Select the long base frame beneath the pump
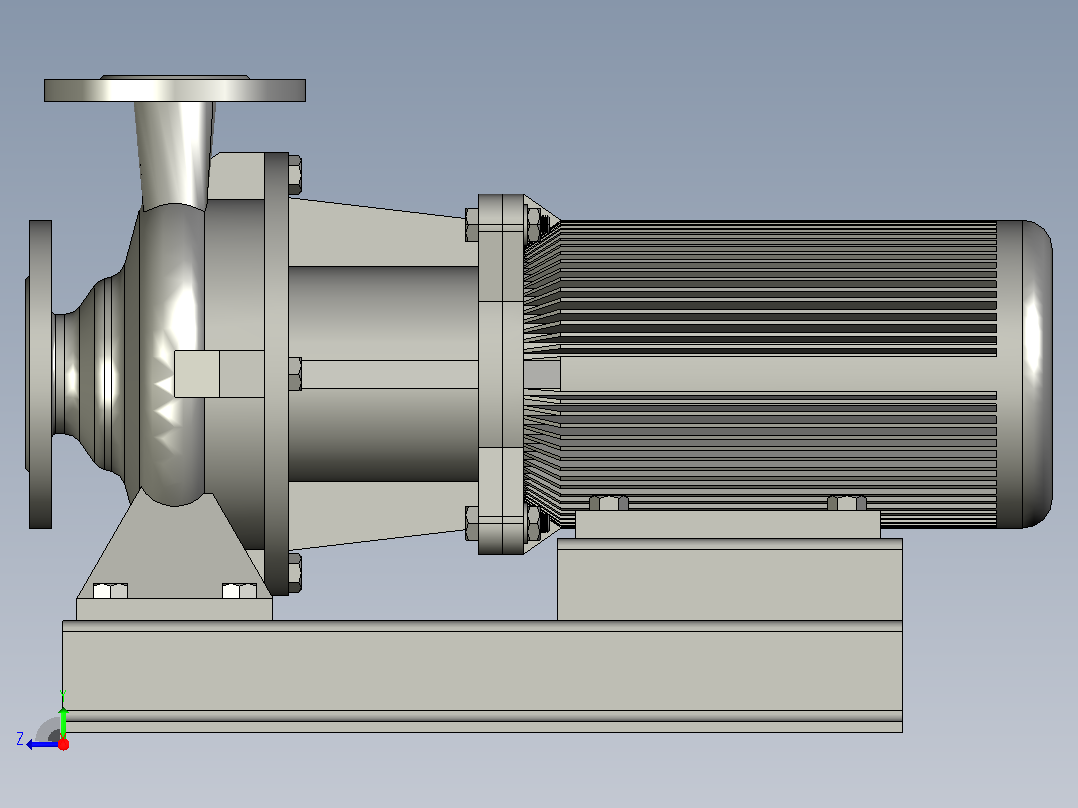1078x808 pixels. pyautogui.click(x=482, y=677)
